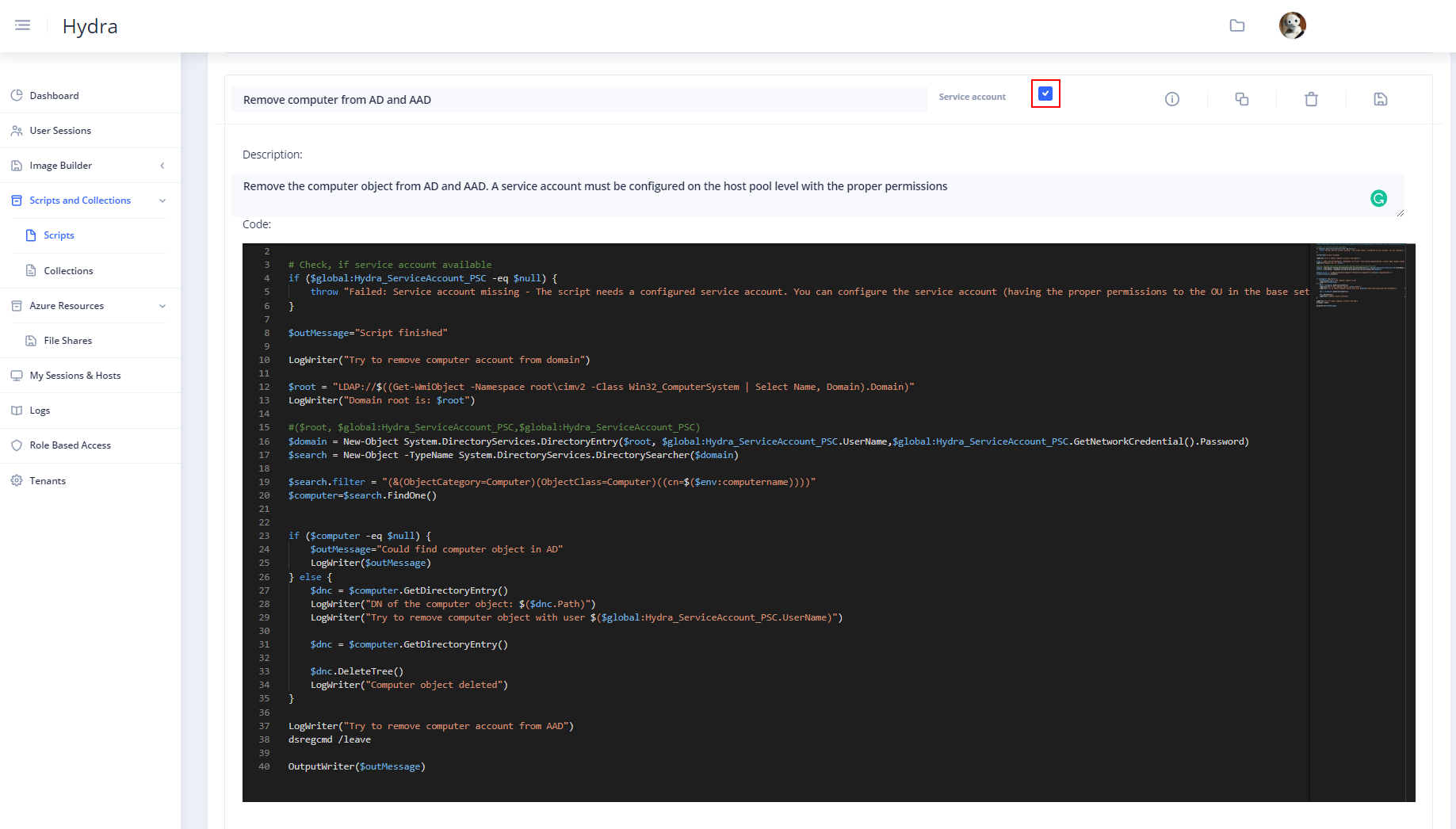1456x829 pixels.
Task: Click the Scripts and Collections icon
Action: tap(17, 201)
